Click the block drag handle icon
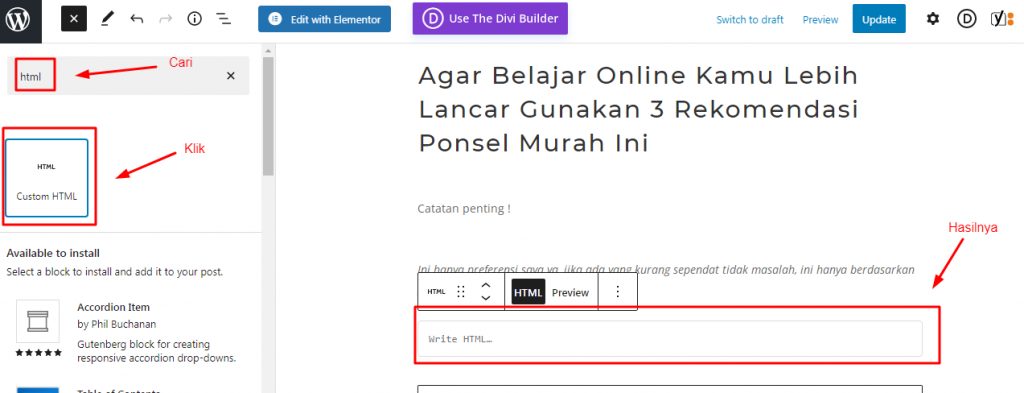1024x393 pixels. [x=460, y=292]
